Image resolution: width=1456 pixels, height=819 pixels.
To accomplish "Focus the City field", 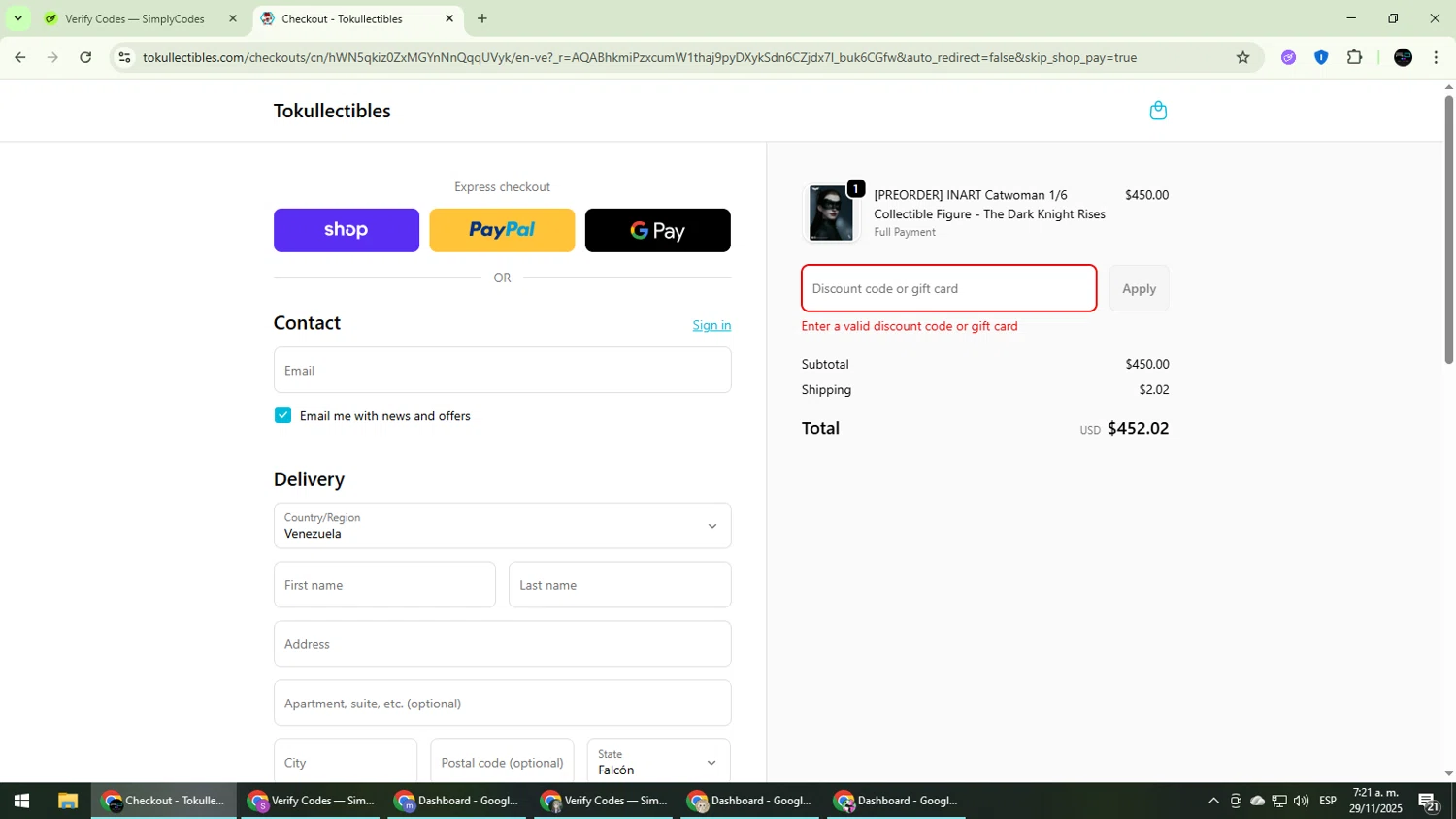I will coord(345,762).
